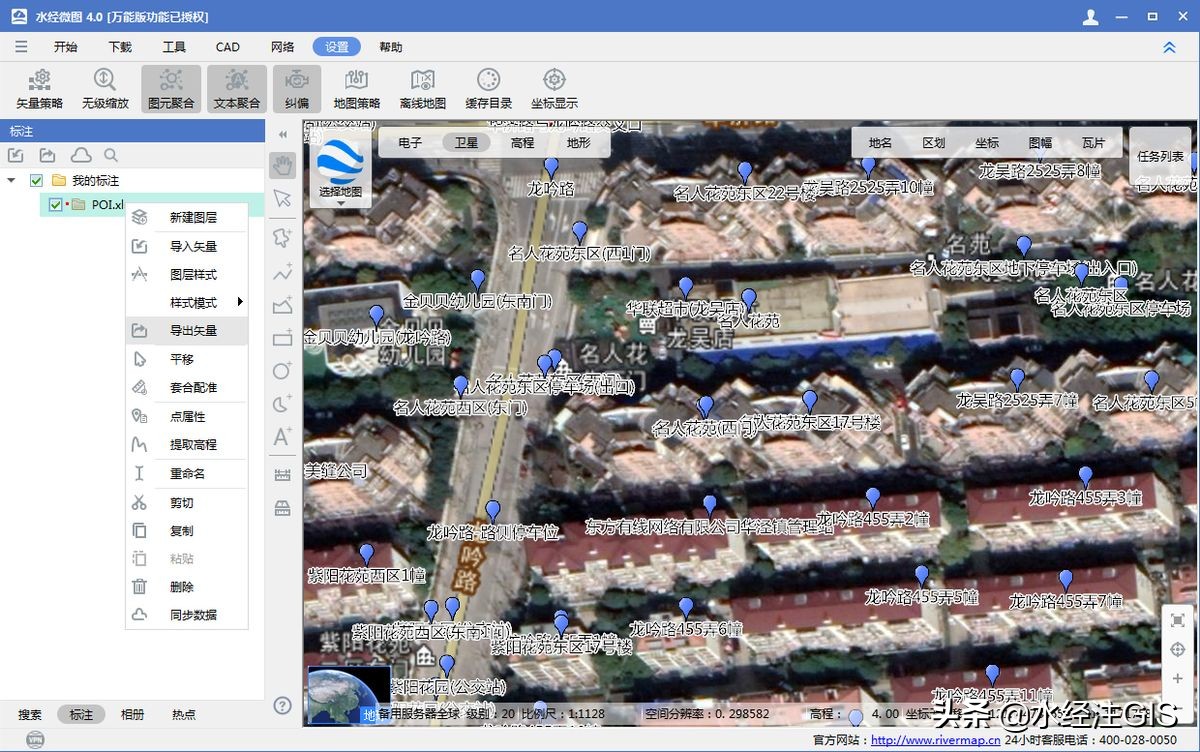
Task: Choose 导出矢量 from context menu
Action: (x=193, y=331)
